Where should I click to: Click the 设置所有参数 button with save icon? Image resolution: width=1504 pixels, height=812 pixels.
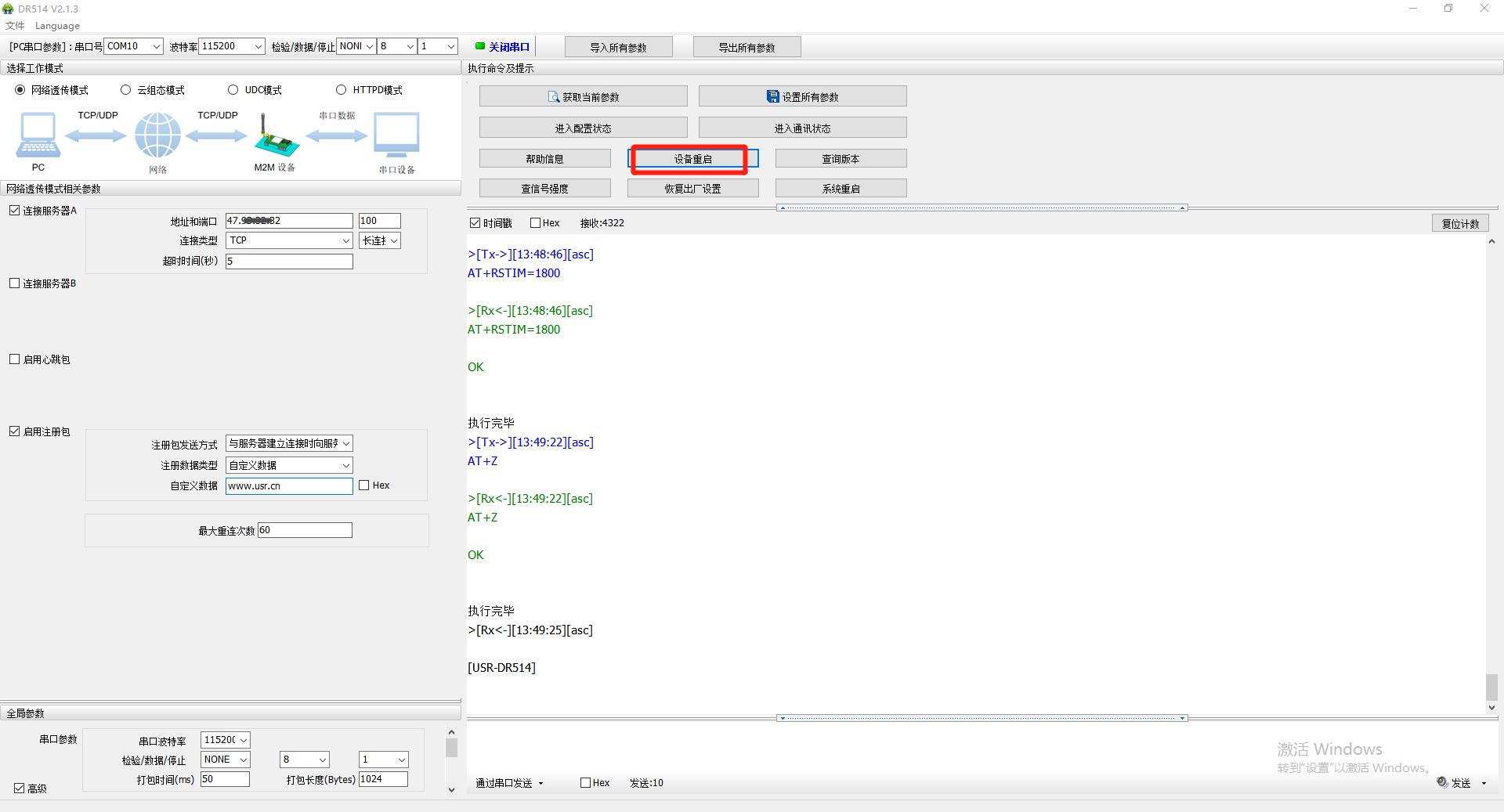click(x=802, y=97)
